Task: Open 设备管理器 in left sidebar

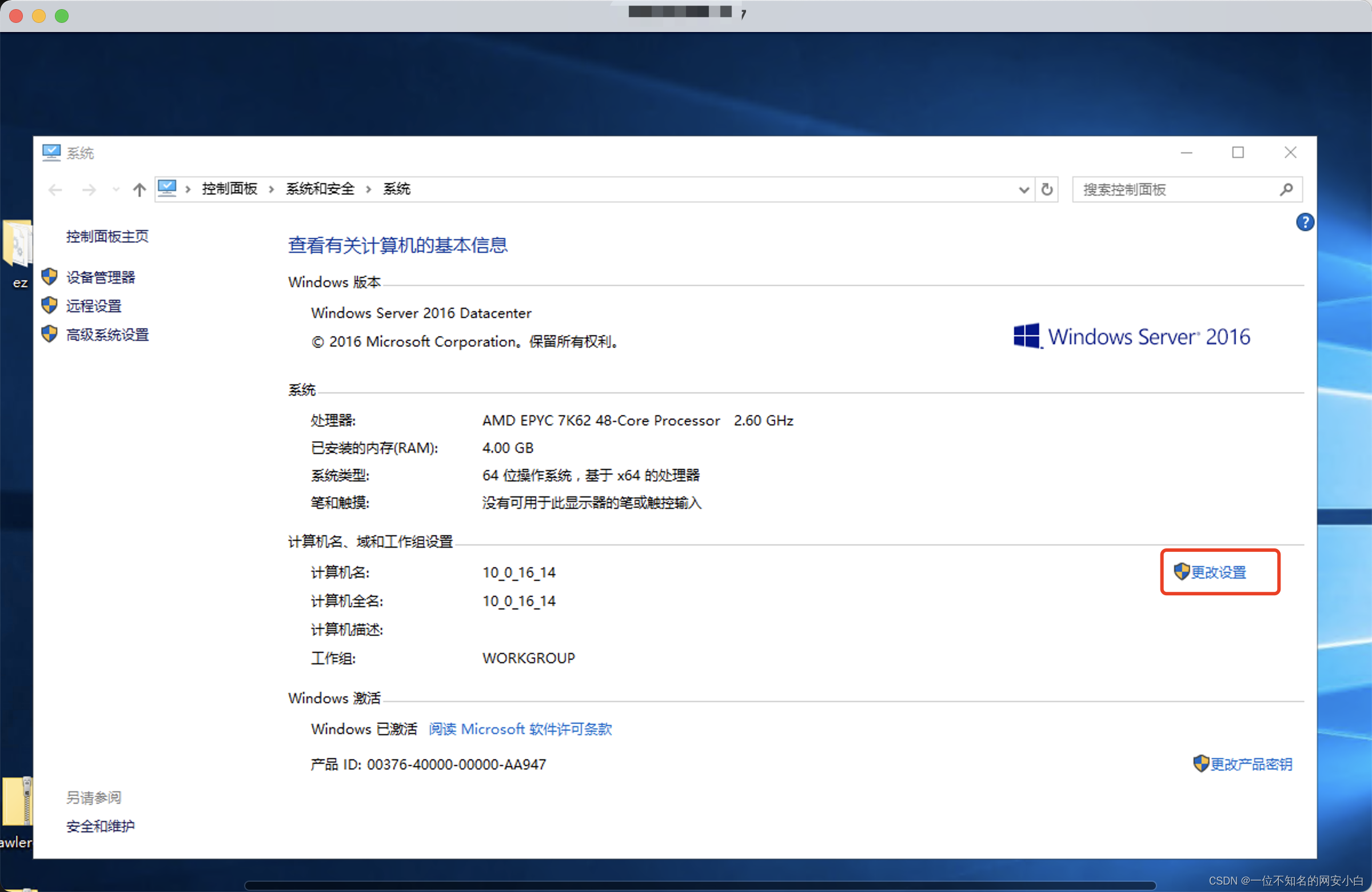Action: pos(100,277)
